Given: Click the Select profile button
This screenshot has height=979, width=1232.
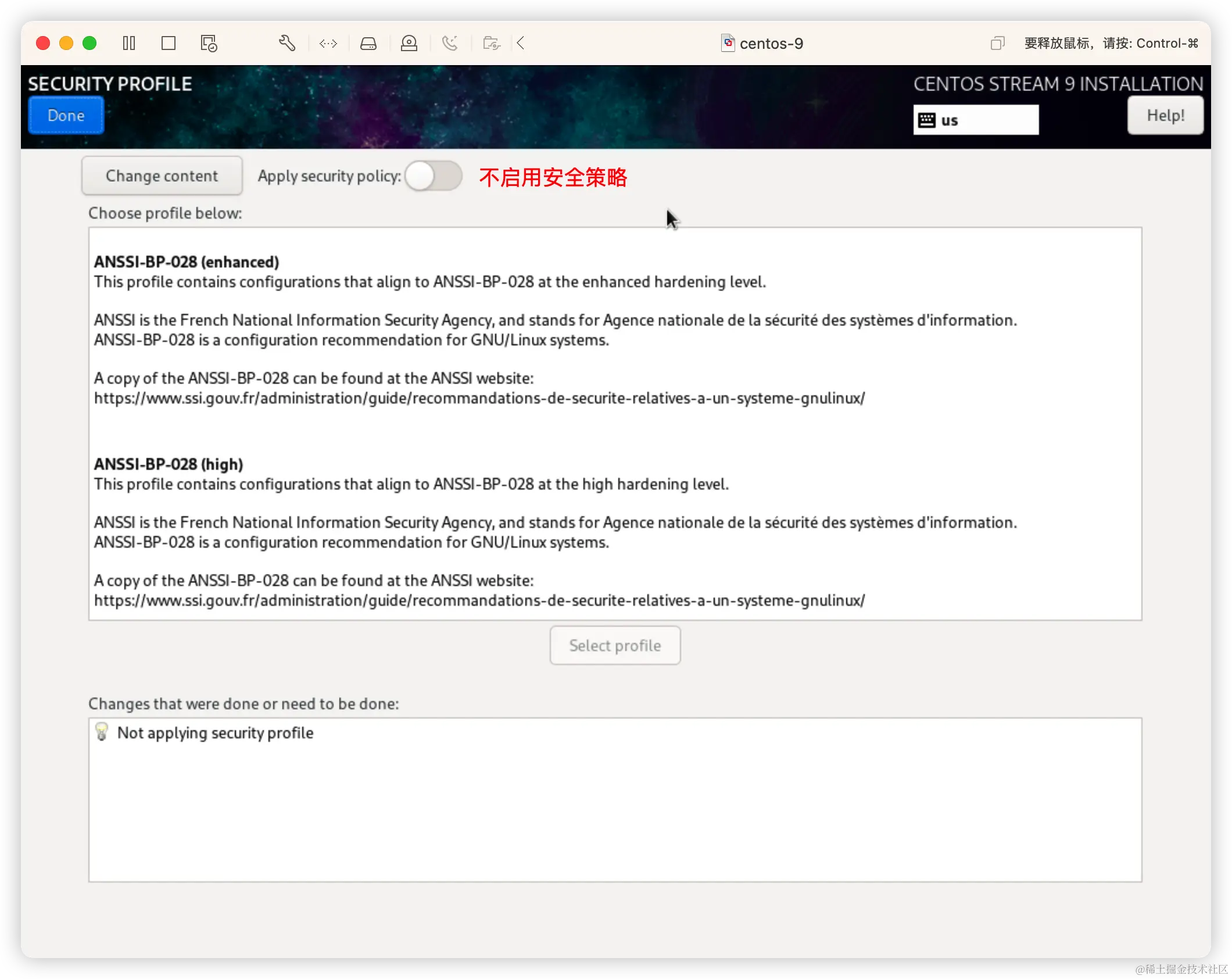Looking at the screenshot, I should point(615,645).
